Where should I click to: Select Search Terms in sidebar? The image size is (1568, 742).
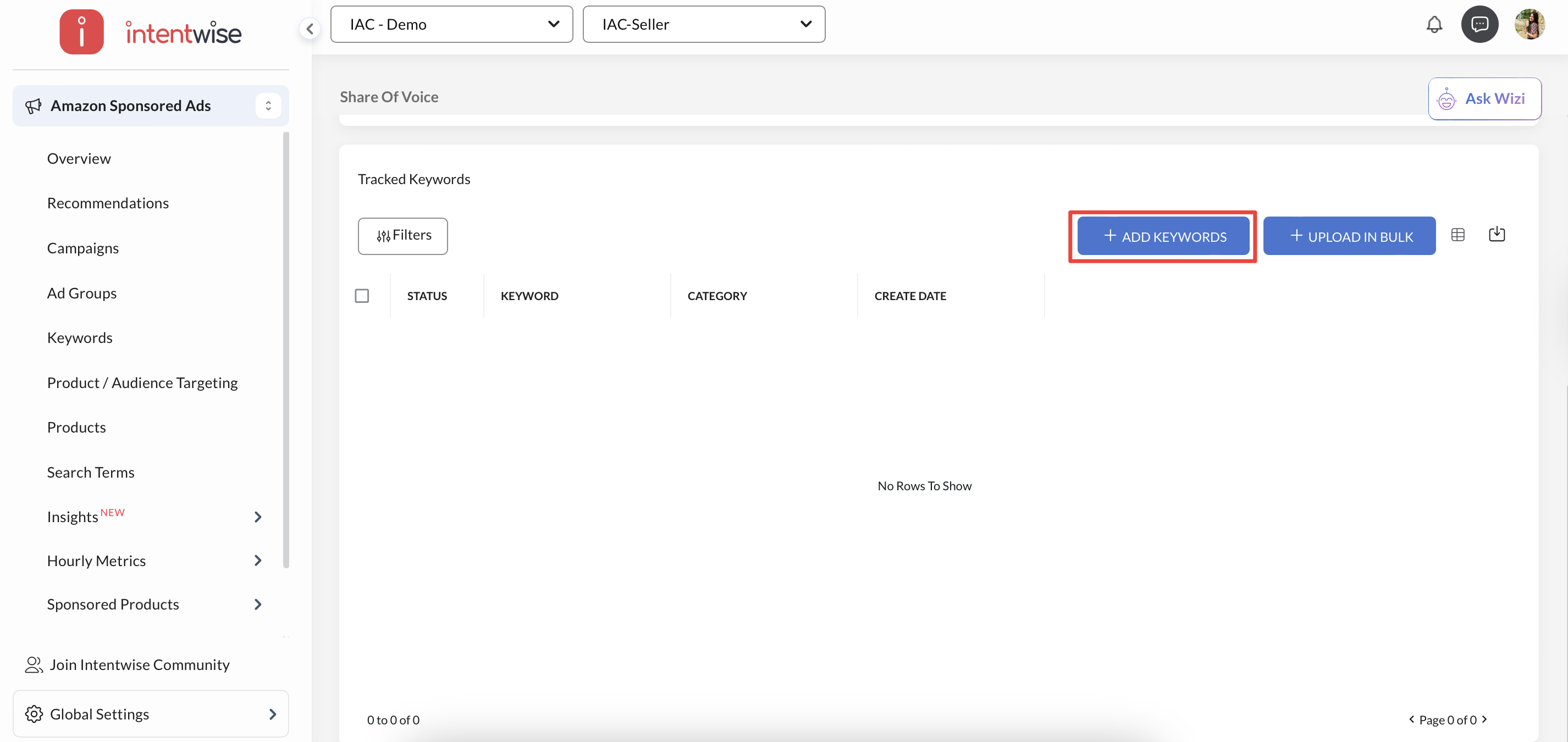pyautogui.click(x=91, y=472)
